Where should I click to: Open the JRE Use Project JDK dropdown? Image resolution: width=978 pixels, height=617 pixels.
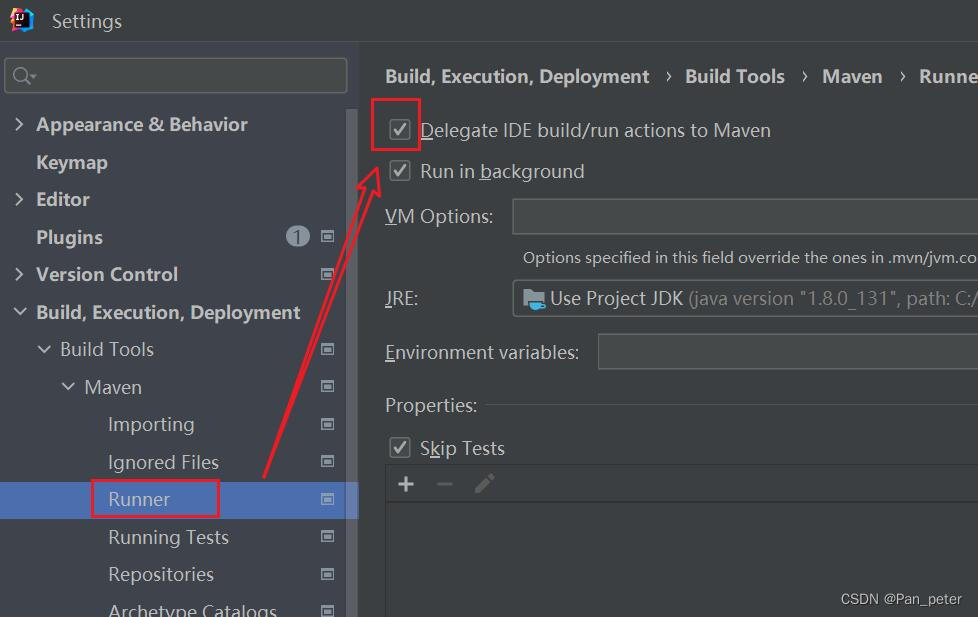[x=745, y=299]
